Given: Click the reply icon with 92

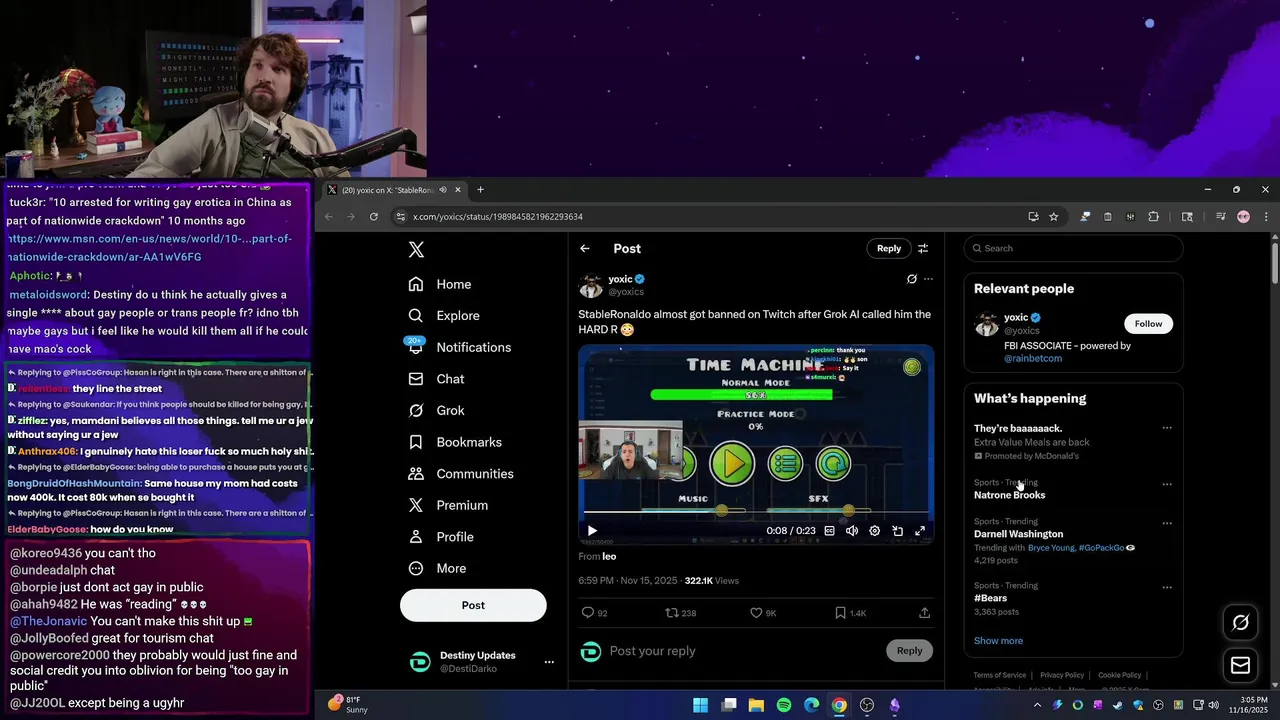Looking at the screenshot, I should coord(594,613).
